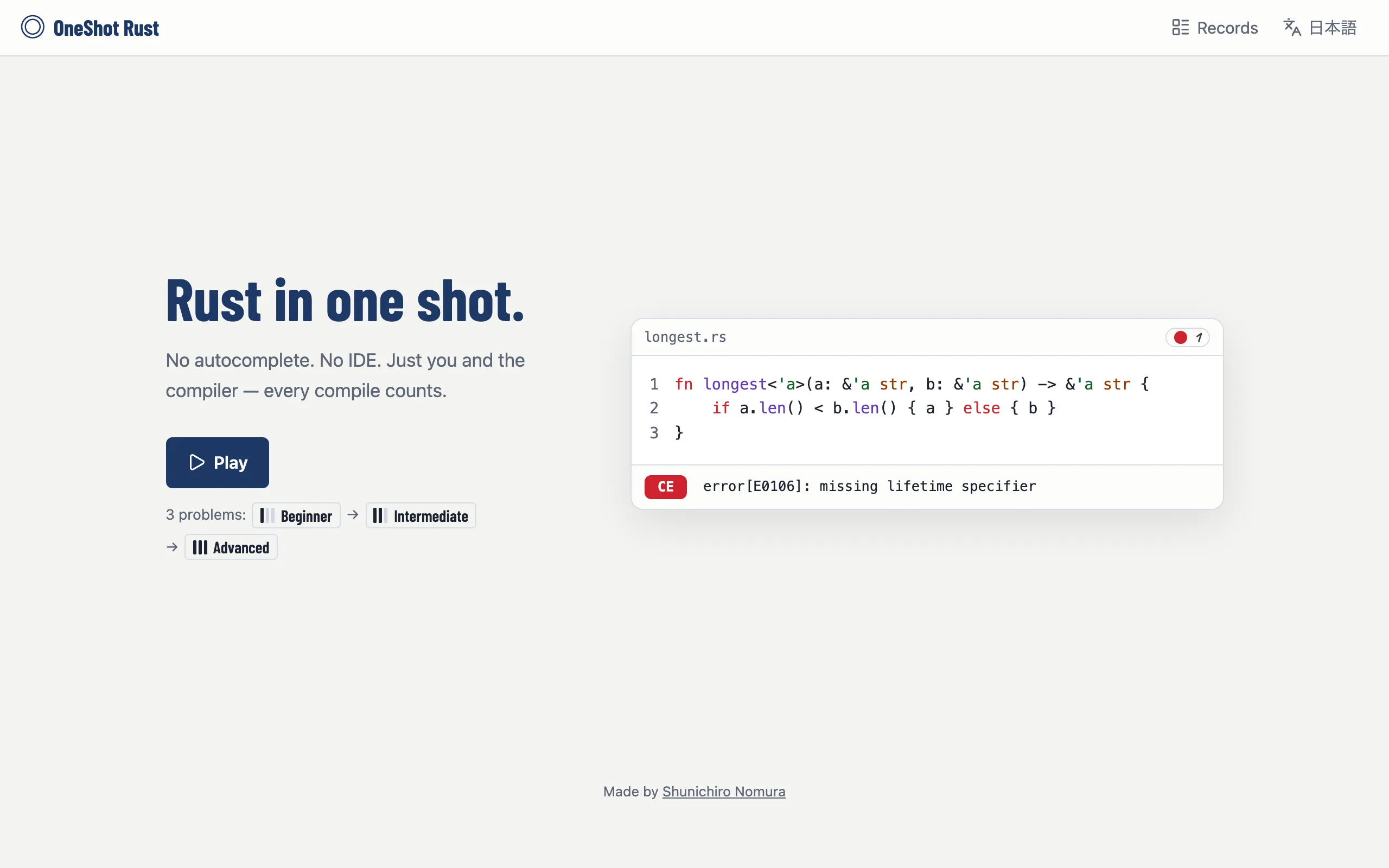Switch language to 日本語
This screenshot has height=868, width=1389.
coord(1320,28)
